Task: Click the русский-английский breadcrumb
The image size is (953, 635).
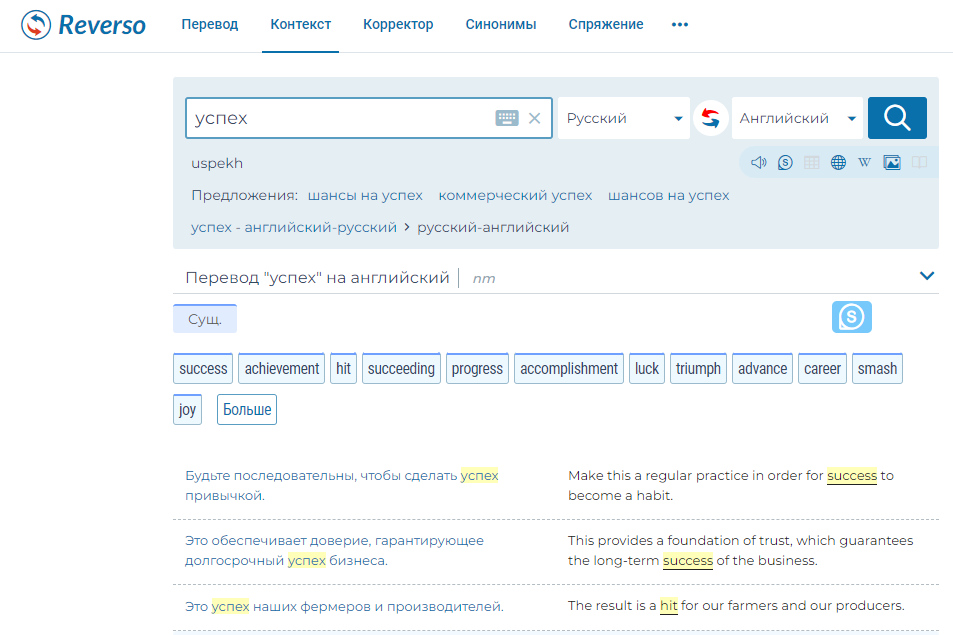Action: 493,227
